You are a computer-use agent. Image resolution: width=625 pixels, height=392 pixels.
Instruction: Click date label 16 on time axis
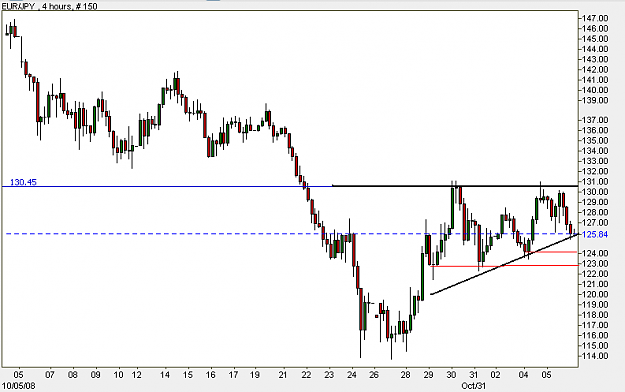click(x=210, y=375)
